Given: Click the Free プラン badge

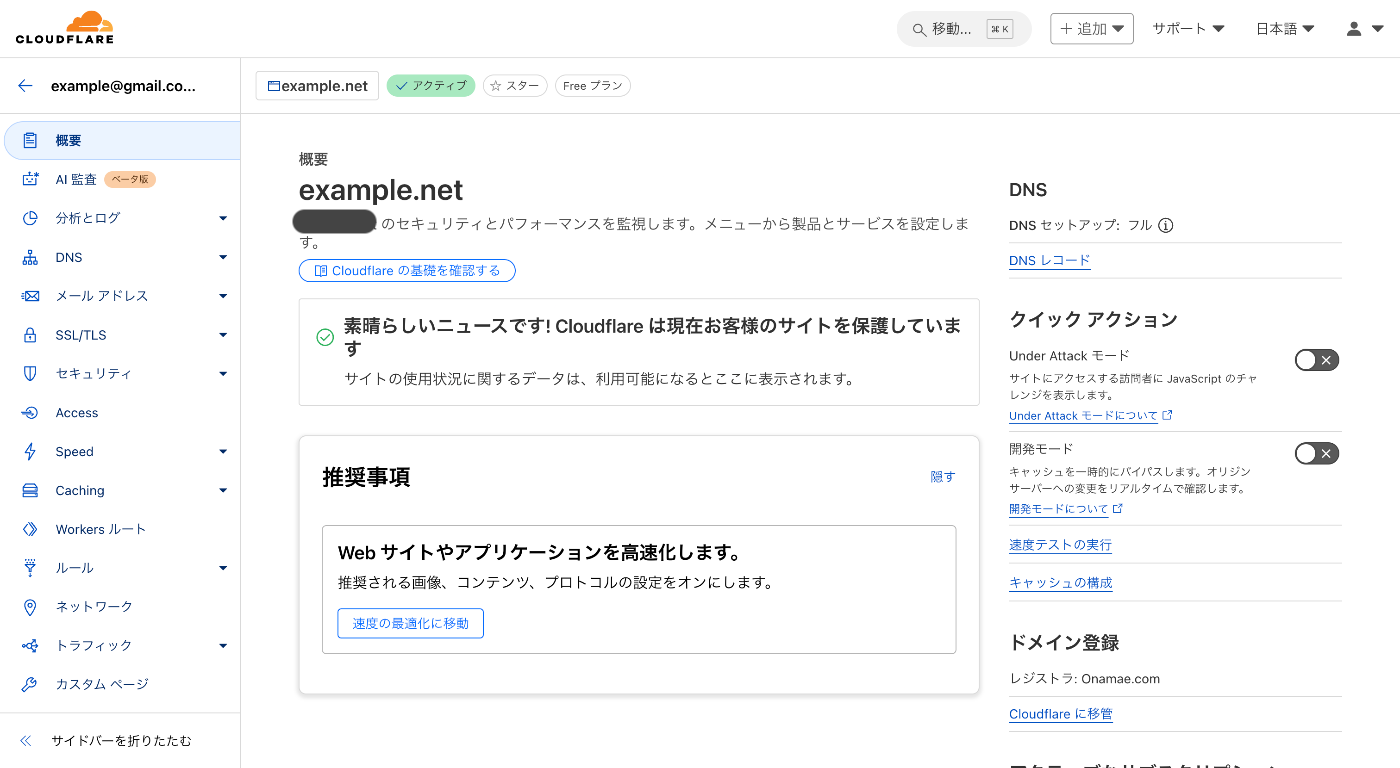Looking at the screenshot, I should pos(593,86).
